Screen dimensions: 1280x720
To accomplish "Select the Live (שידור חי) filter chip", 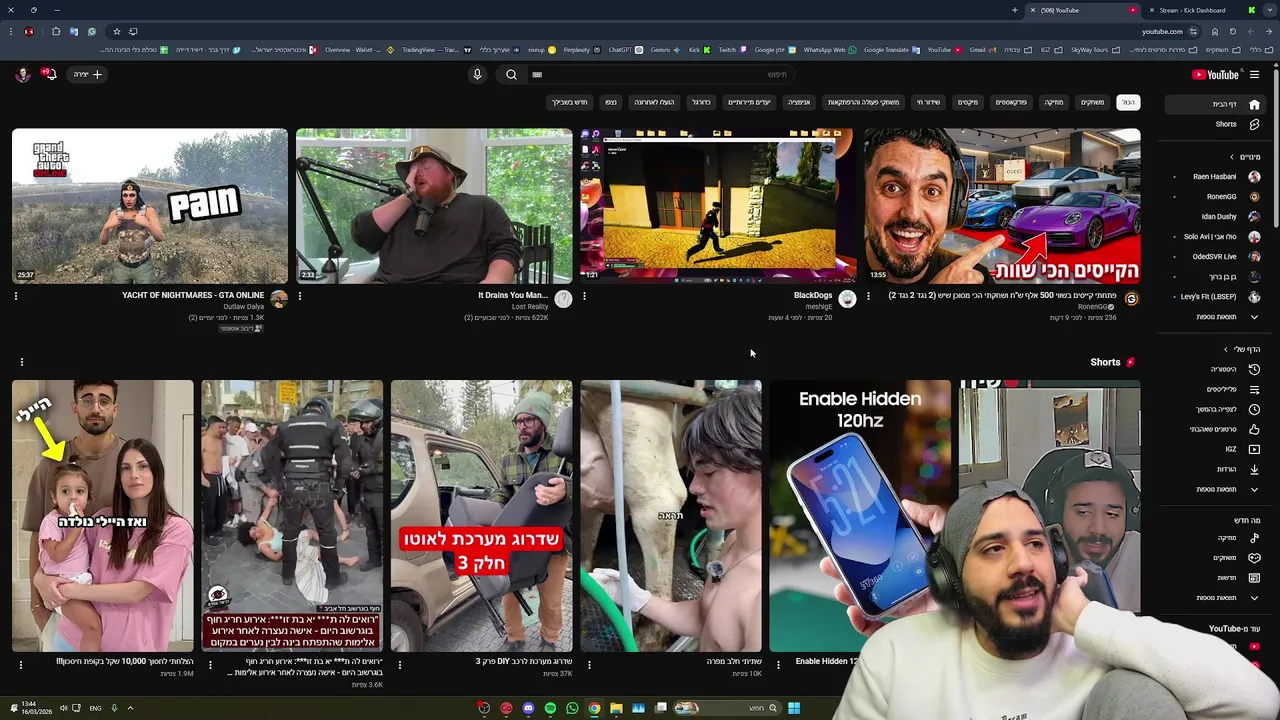I will pyautogui.click(x=929, y=102).
